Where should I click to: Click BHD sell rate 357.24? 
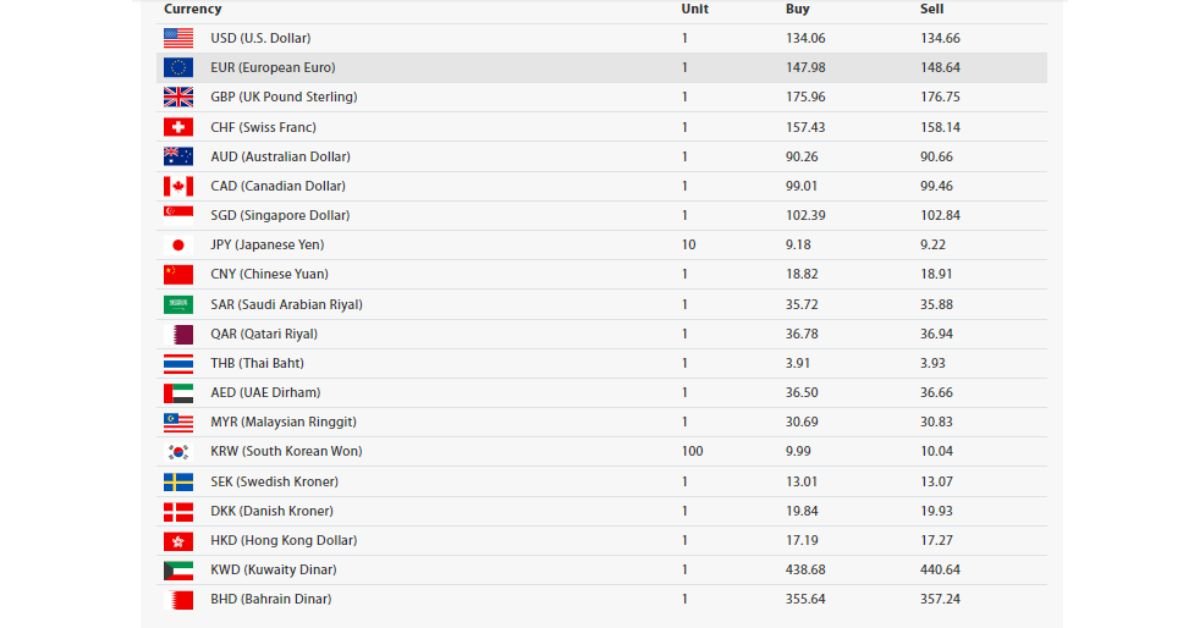[x=940, y=599]
